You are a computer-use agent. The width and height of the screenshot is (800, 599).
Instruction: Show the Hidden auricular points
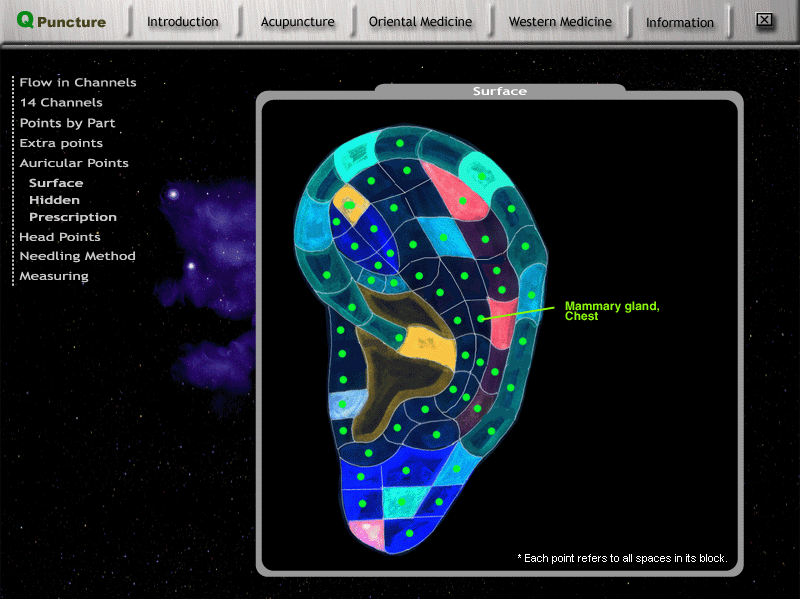coord(54,200)
